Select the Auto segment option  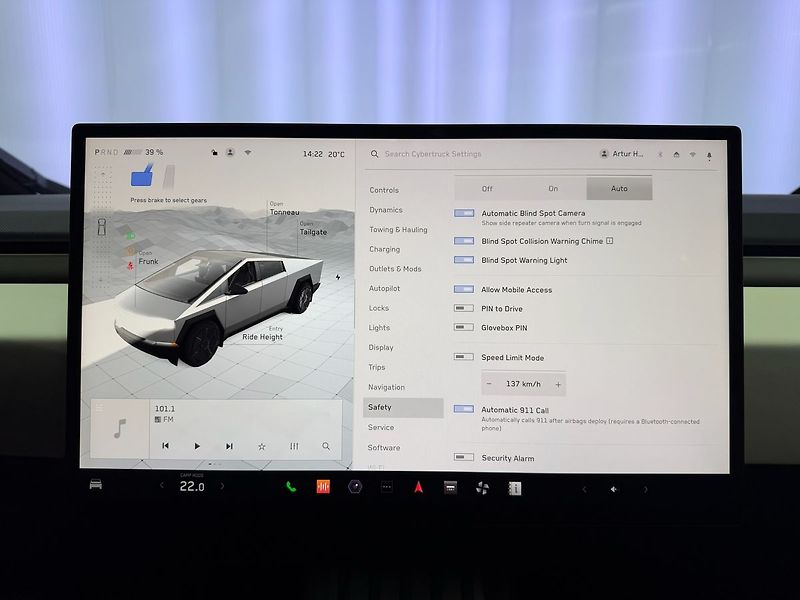tap(619, 189)
